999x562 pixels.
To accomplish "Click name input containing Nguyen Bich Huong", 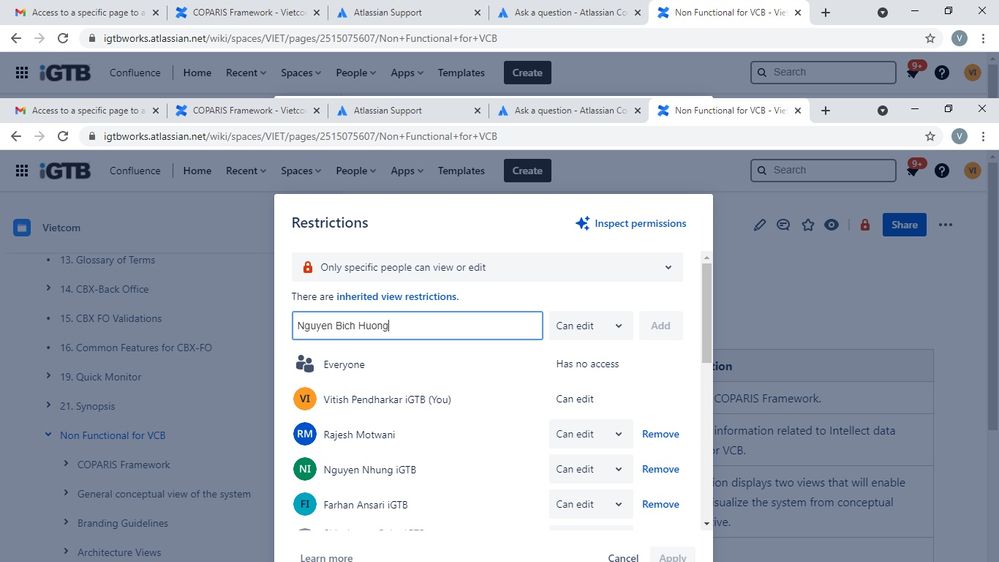I will pyautogui.click(x=417, y=326).
